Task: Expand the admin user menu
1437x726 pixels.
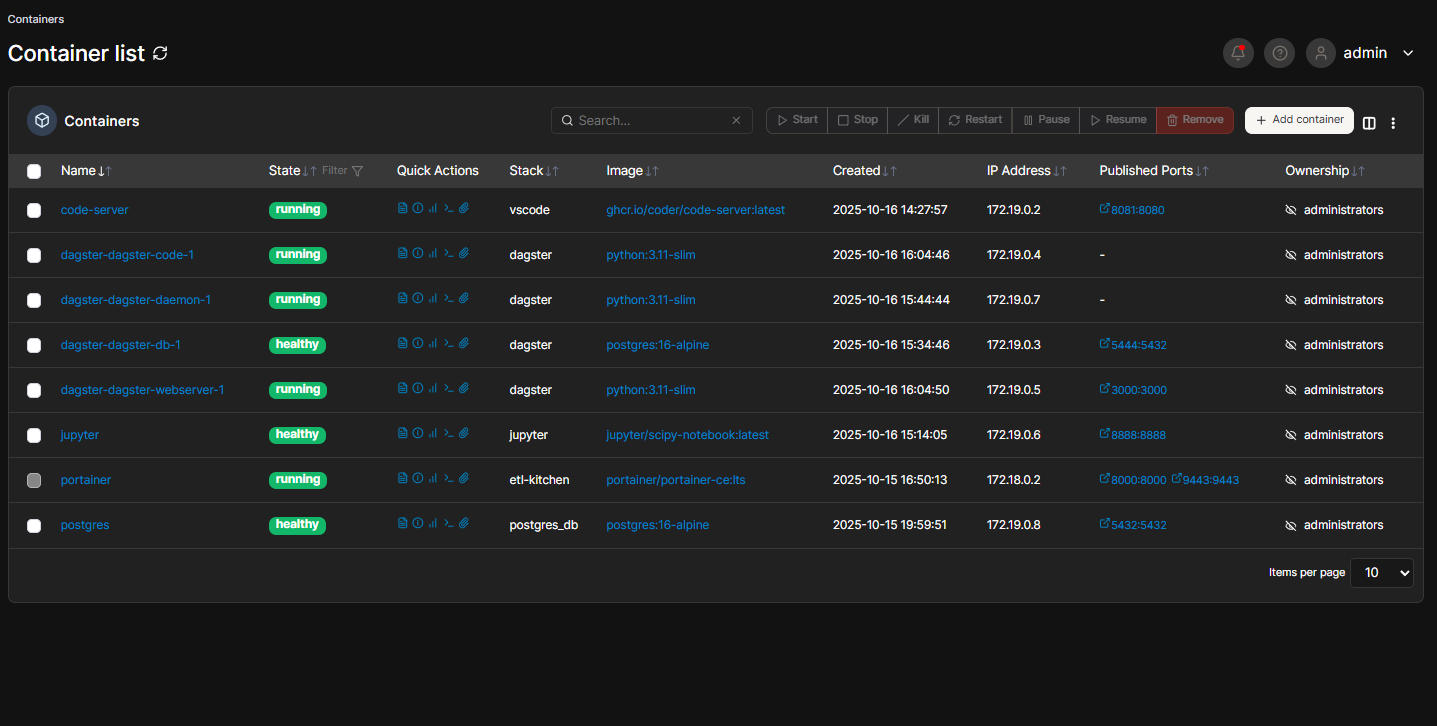Action: 1408,53
